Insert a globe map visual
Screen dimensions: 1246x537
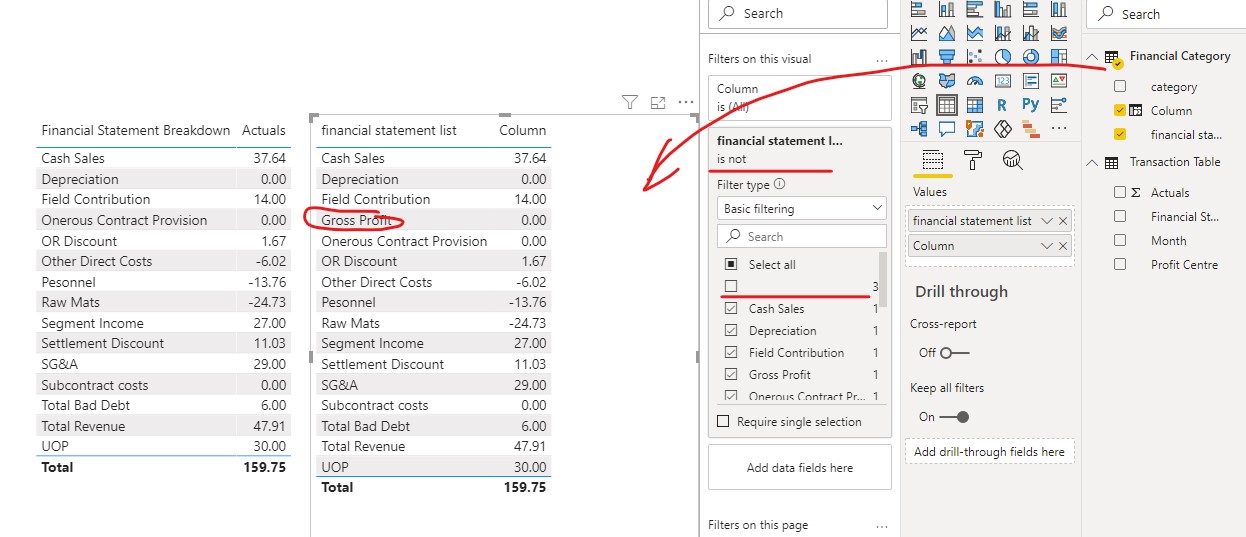click(x=919, y=81)
